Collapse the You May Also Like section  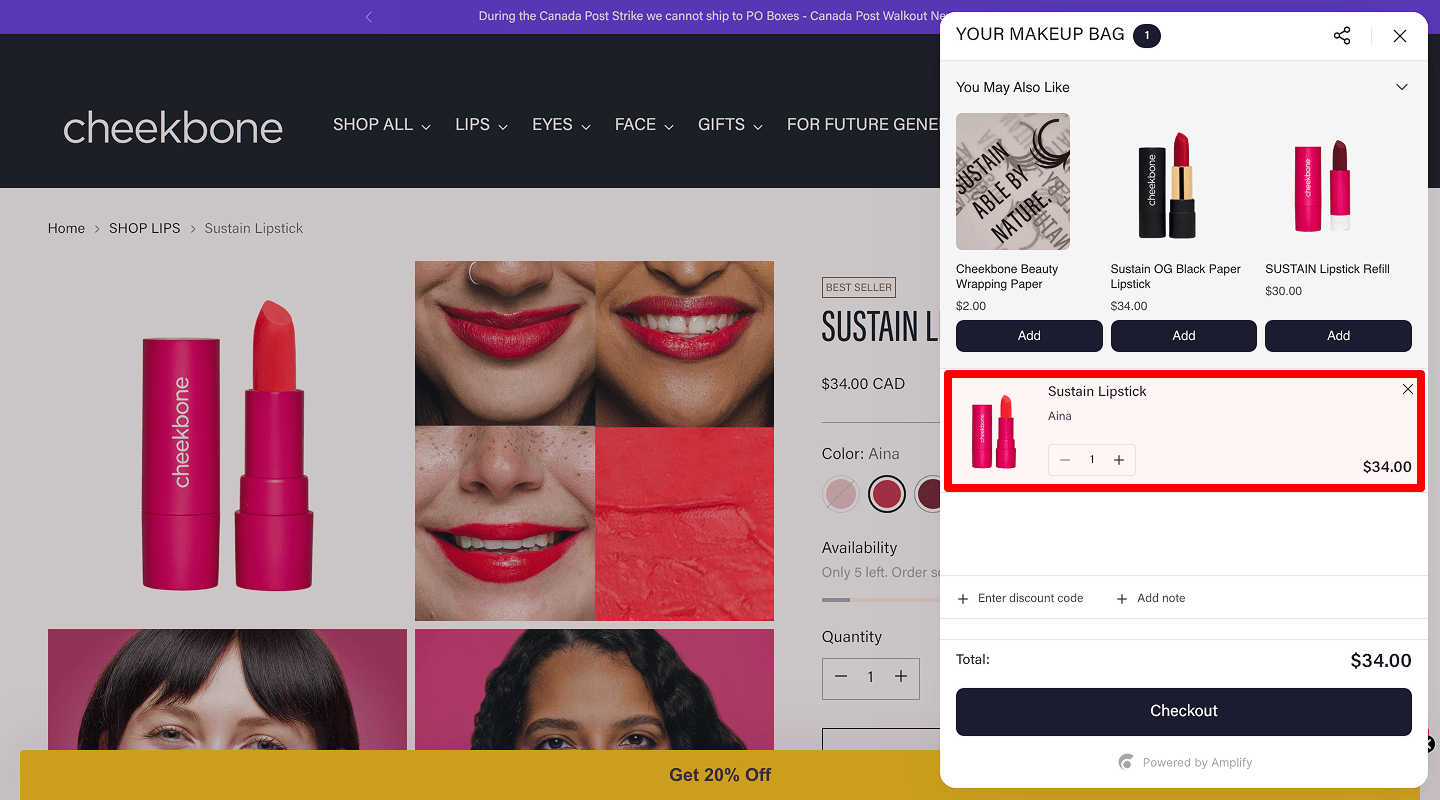(1401, 87)
